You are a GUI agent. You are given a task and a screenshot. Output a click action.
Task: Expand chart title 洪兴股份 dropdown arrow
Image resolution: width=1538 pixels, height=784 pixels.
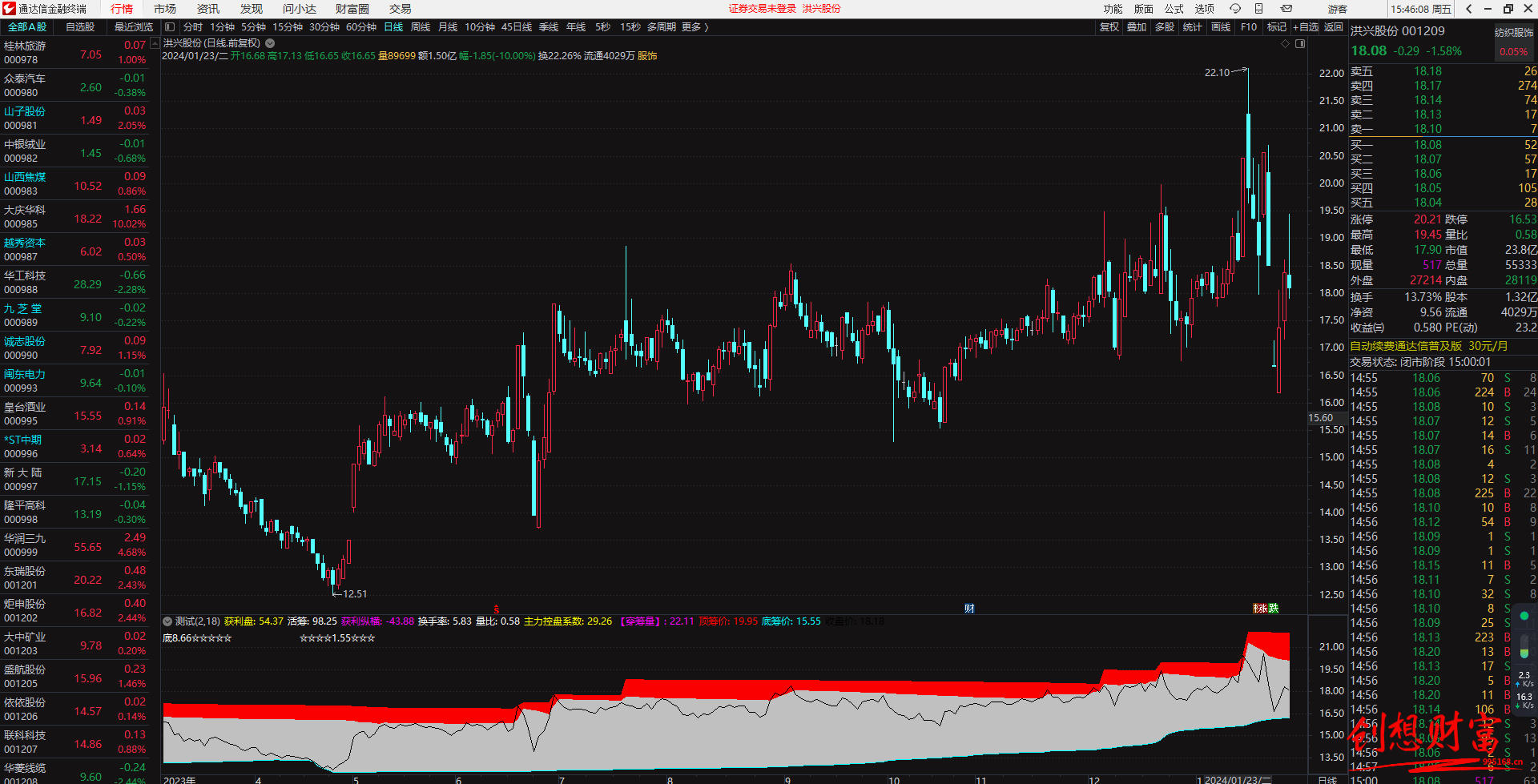270,43
